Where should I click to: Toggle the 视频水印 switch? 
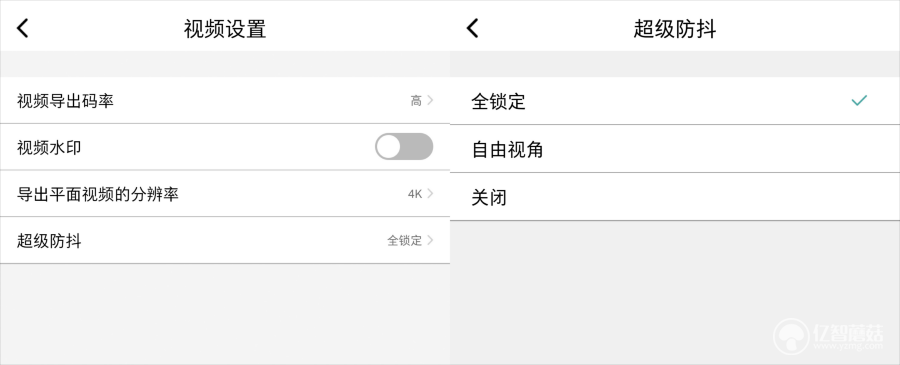tap(404, 147)
